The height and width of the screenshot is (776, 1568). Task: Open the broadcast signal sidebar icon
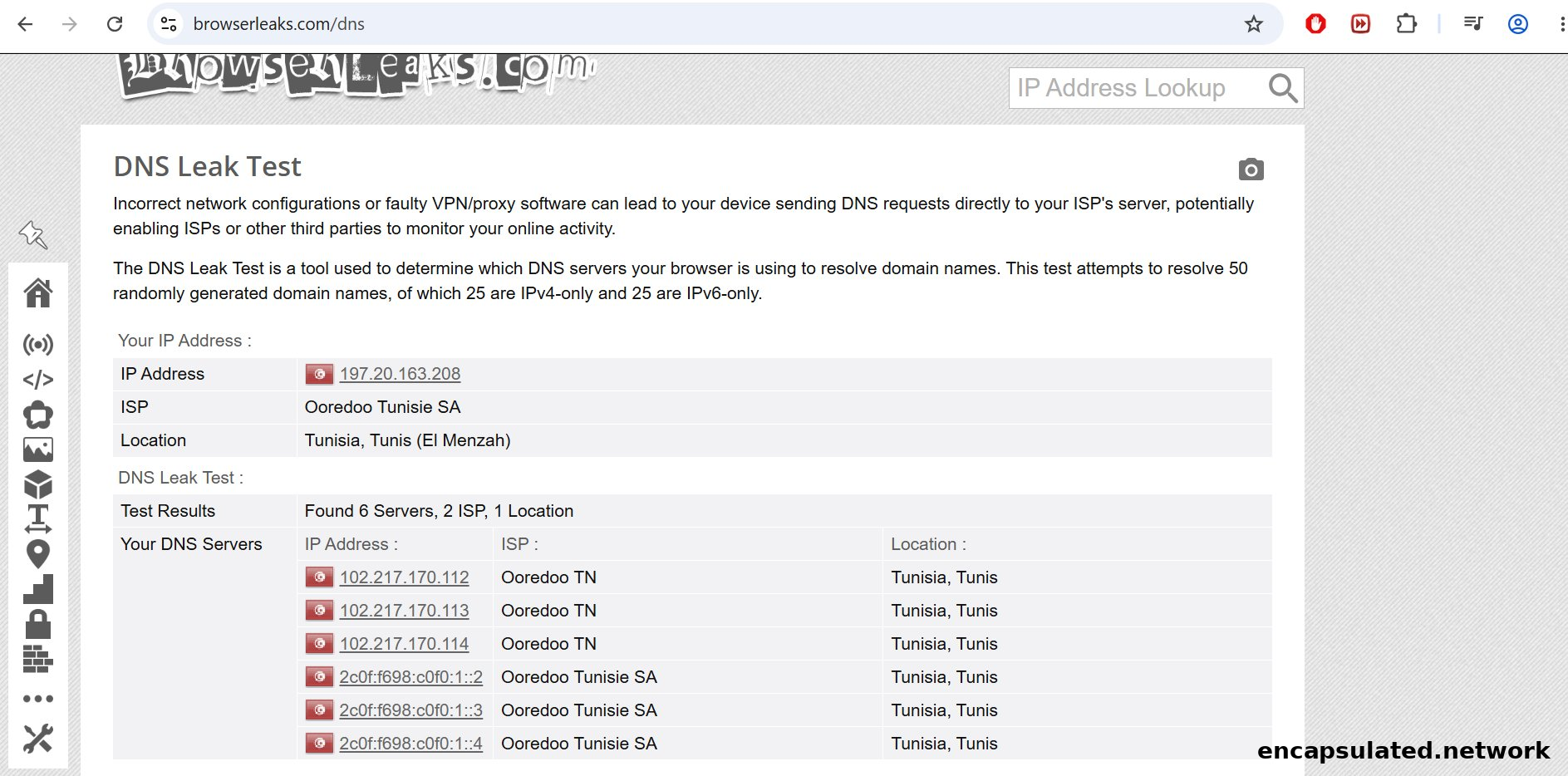pyautogui.click(x=38, y=344)
